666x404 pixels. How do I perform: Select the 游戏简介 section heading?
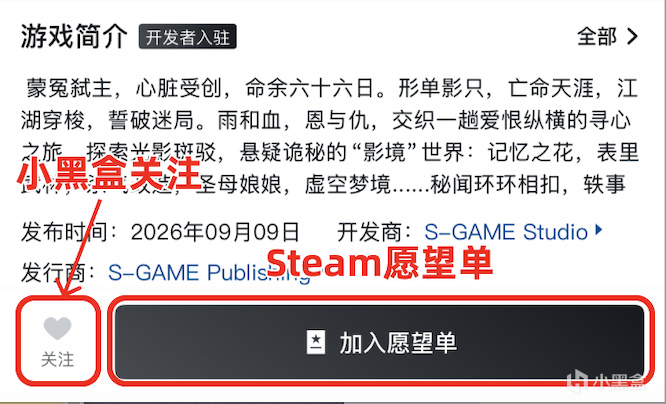(74, 37)
